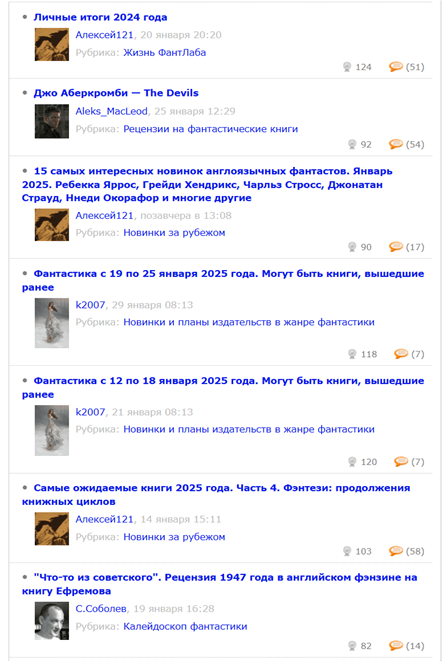Open the comment bubble showing (17)

point(396,247)
